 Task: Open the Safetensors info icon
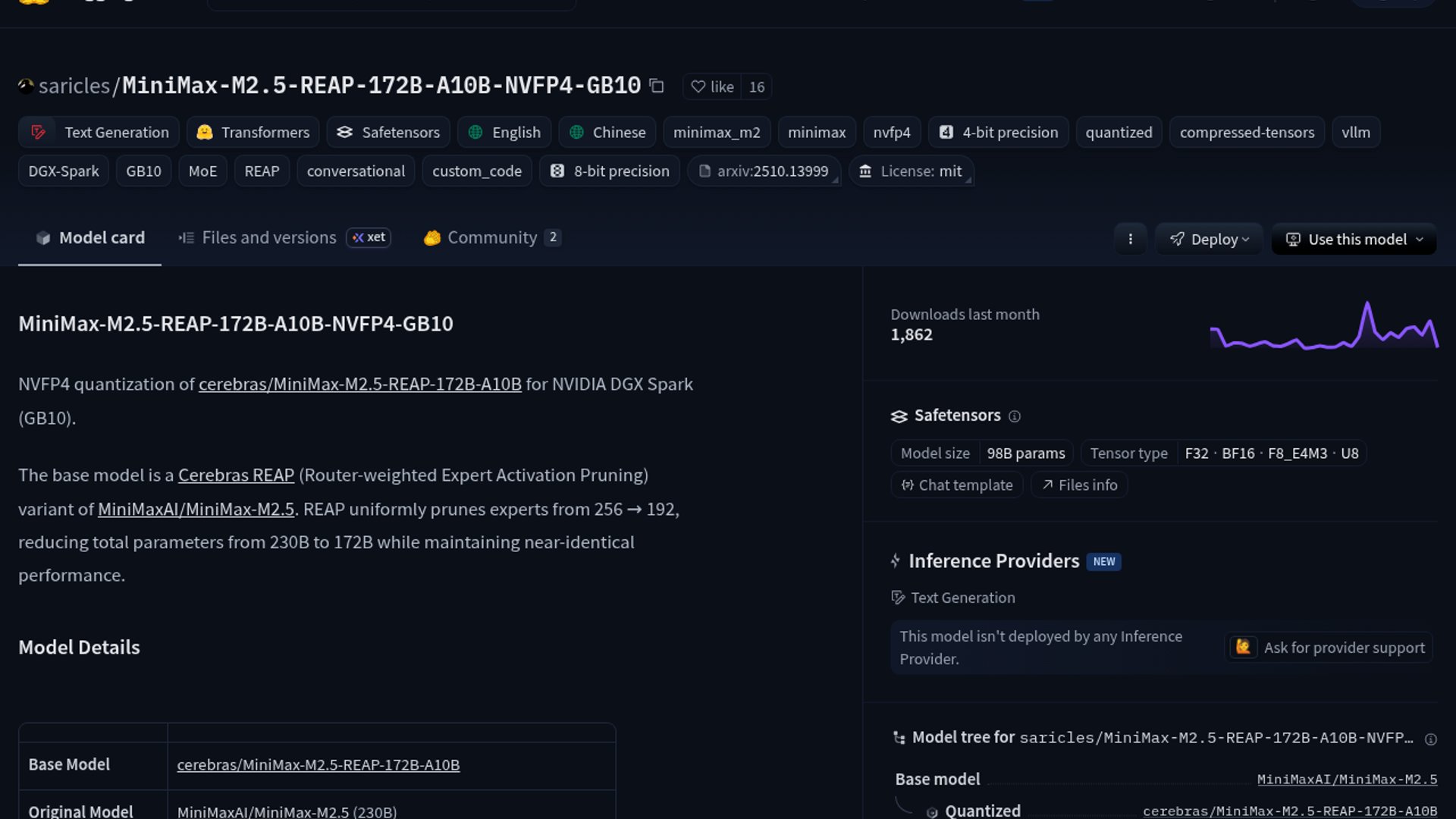click(x=1015, y=416)
